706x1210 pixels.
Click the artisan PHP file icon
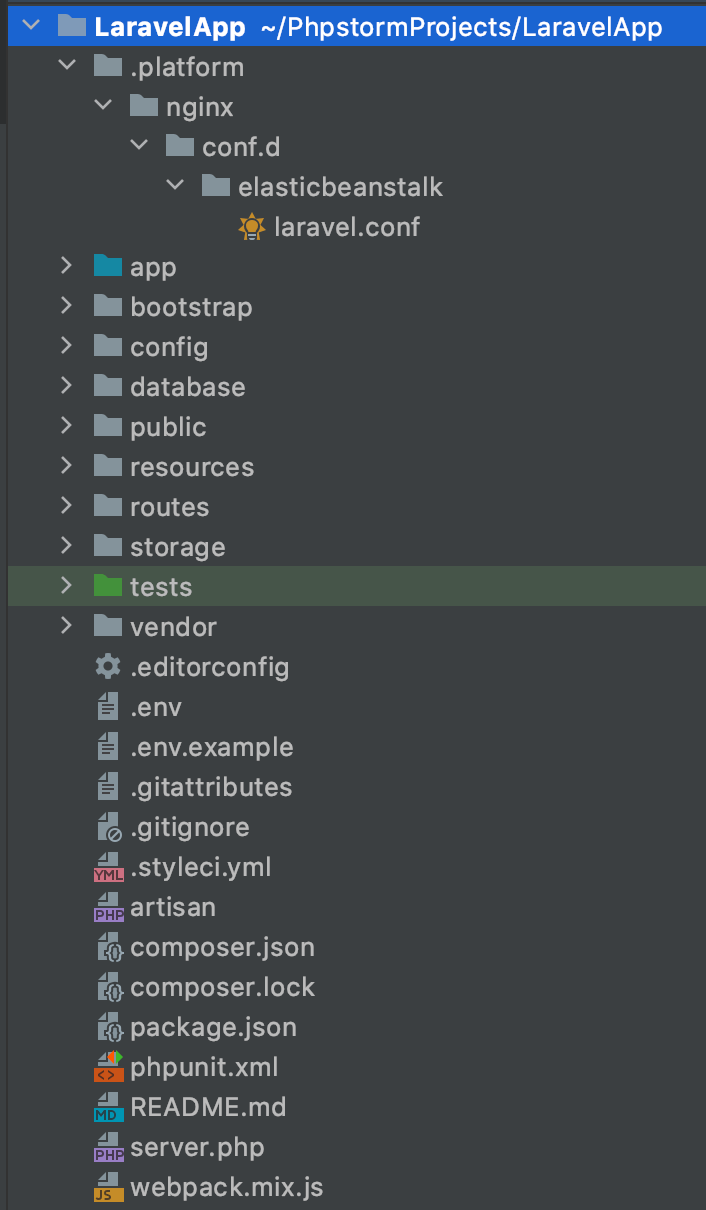(108, 908)
